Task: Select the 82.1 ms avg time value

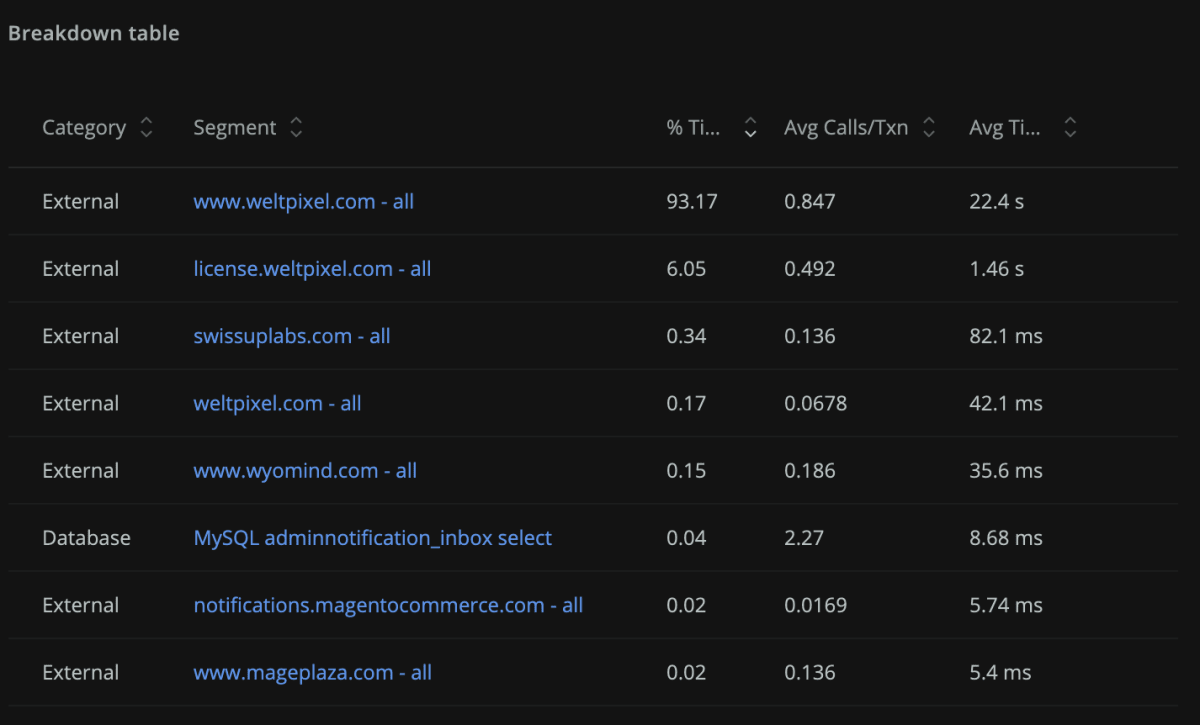Action: (1006, 336)
